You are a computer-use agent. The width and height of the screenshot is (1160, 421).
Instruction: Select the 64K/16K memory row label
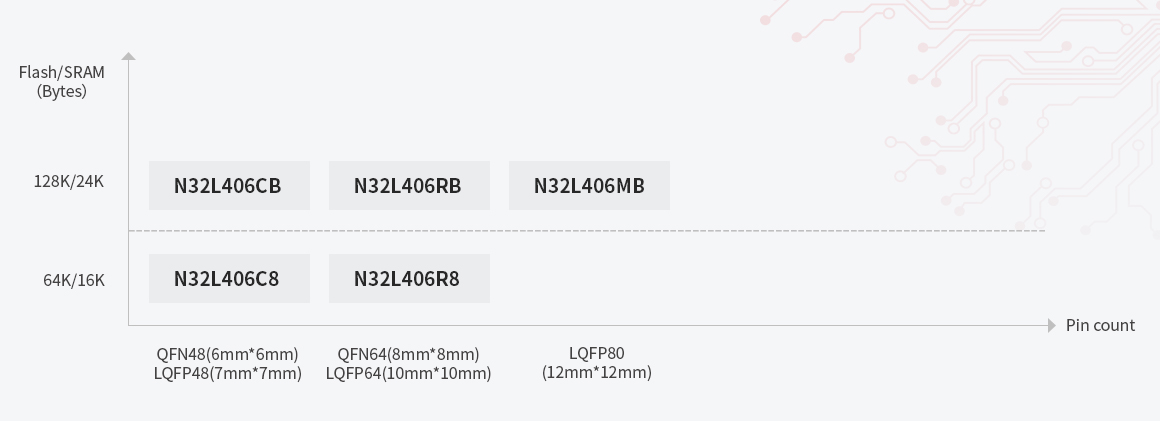click(74, 280)
